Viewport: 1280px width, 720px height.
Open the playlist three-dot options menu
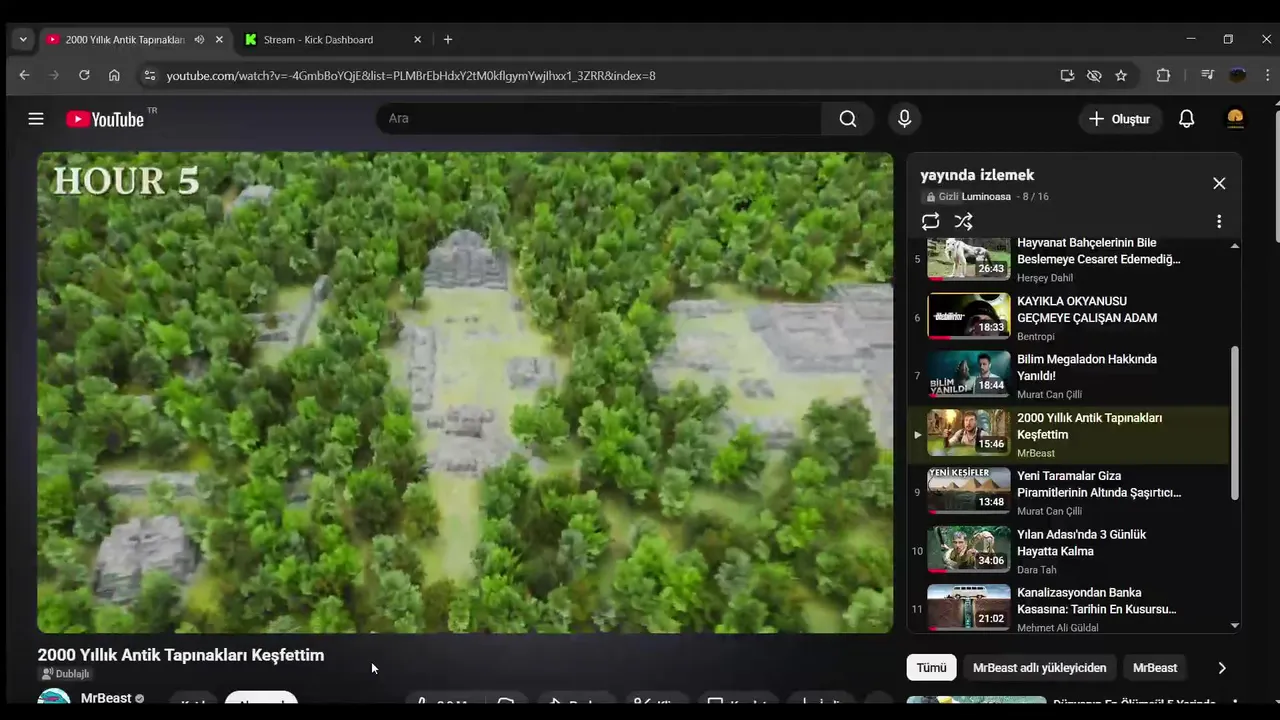(x=1218, y=221)
